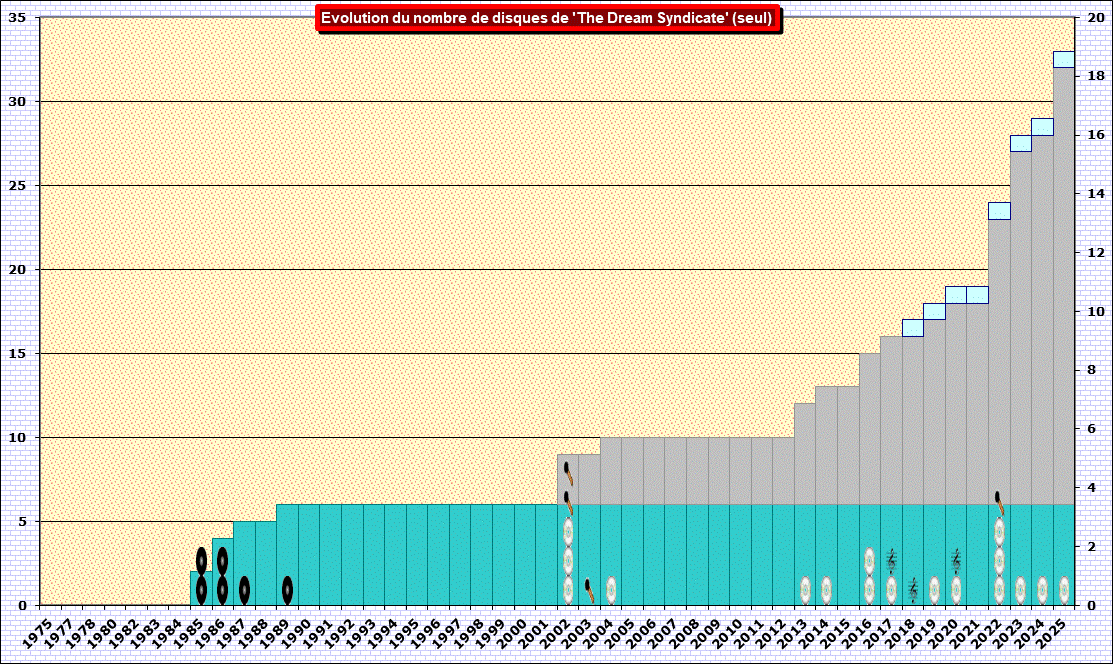Select the vinyl record icon in the 1989 column

click(287, 590)
